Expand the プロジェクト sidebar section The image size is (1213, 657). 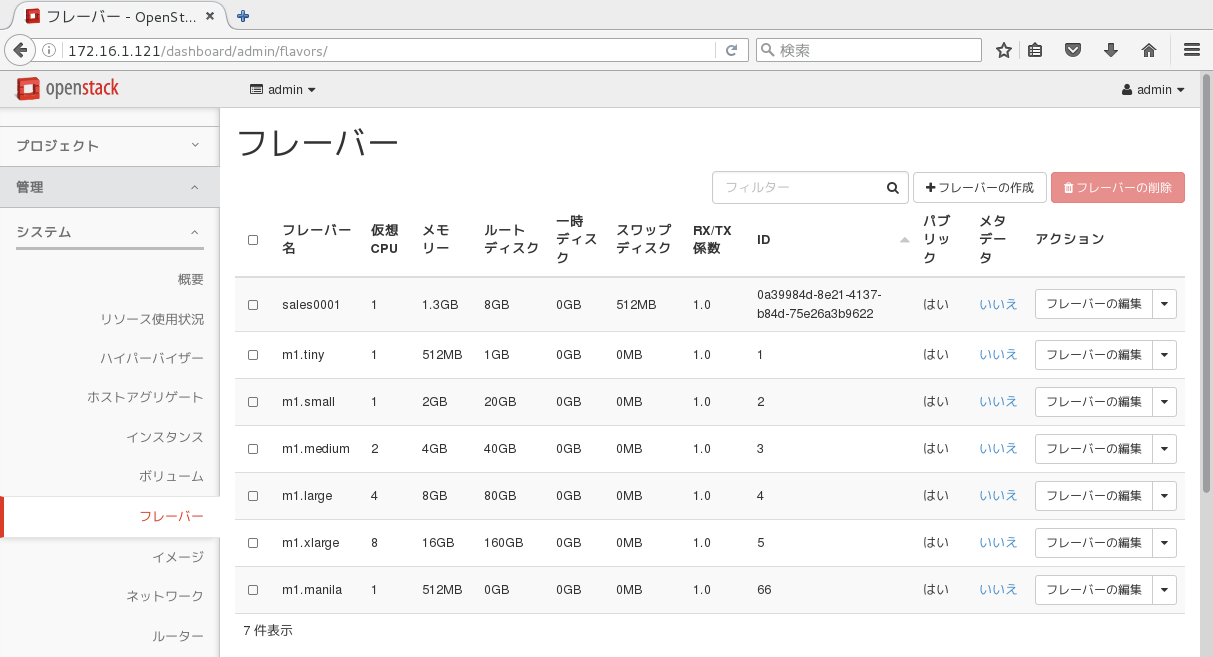109,146
